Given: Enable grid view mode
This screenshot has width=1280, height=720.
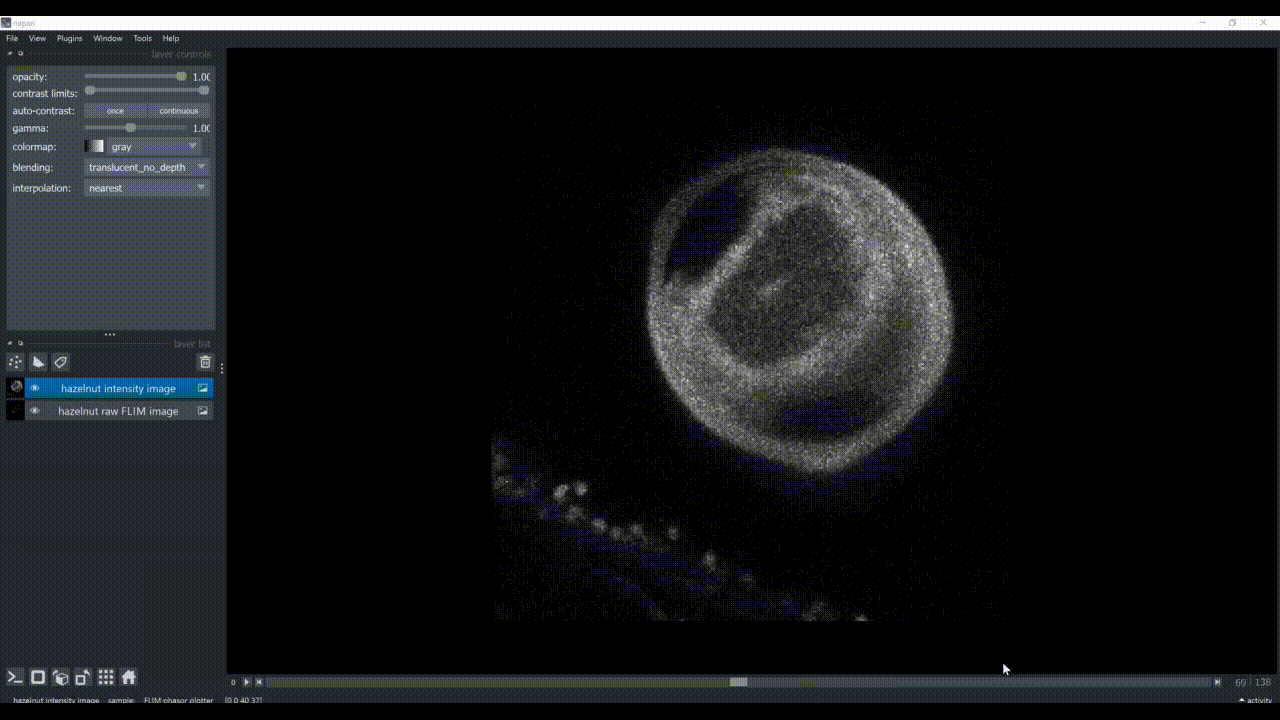Looking at the screenshot, I should [106, 677].
